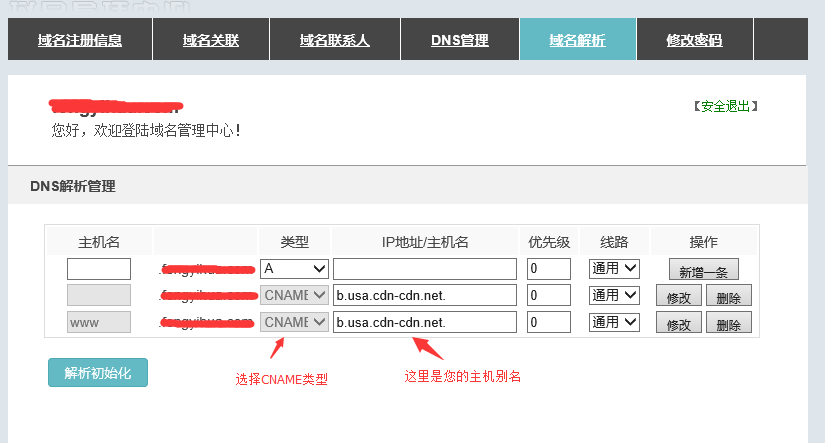Click the empty IP address field in new row
This screenshot has height=443, width=825.
(425, 269)
